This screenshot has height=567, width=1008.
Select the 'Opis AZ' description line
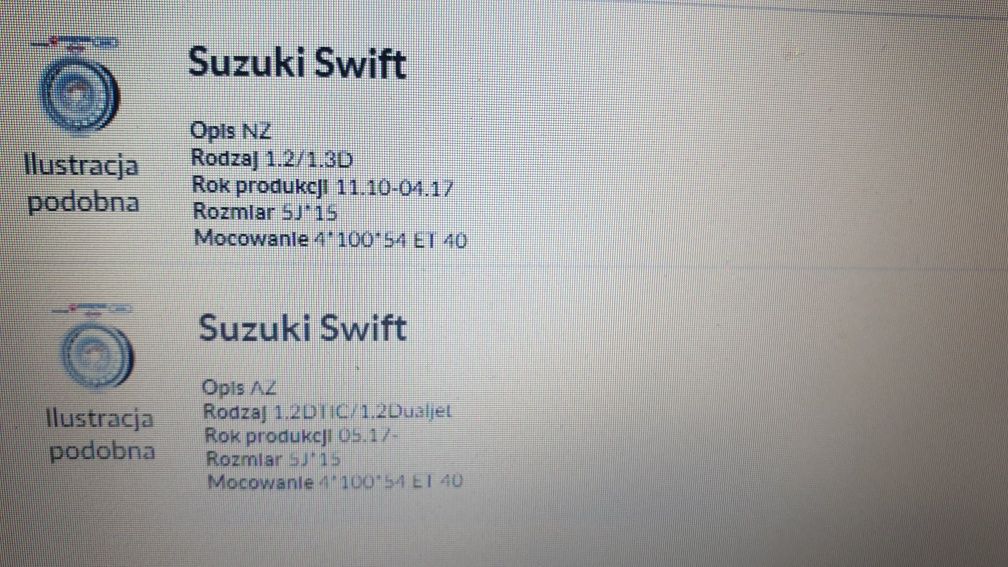click(238, 387)
